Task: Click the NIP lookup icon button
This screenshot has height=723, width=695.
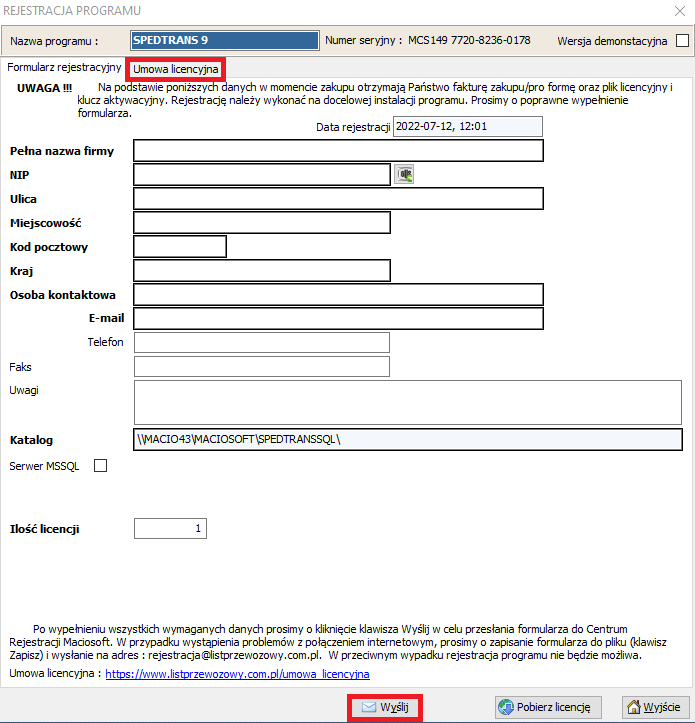Action: (x=405, y=174)
